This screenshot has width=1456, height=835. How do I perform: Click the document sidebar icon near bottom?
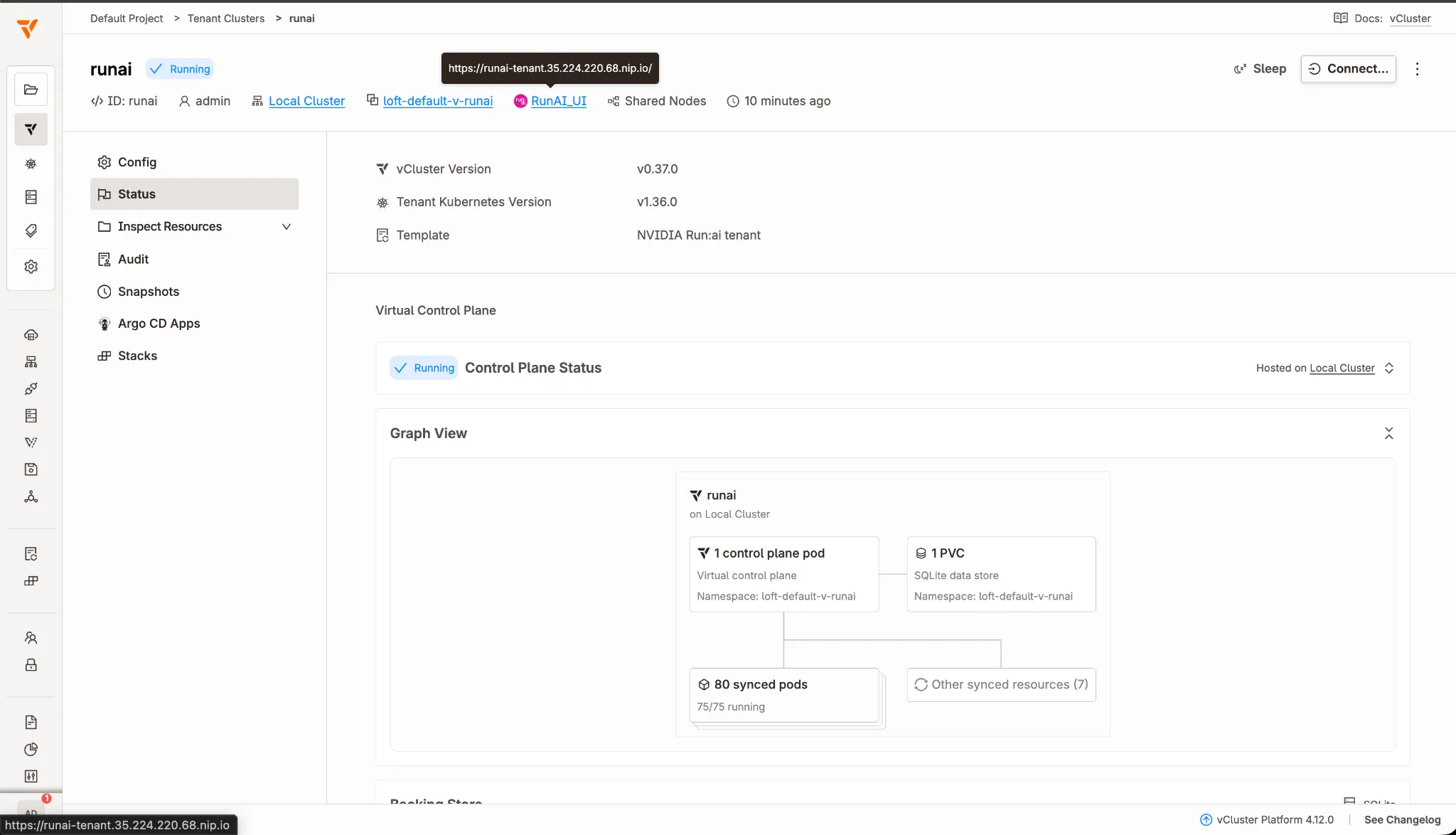coord(31,723)
